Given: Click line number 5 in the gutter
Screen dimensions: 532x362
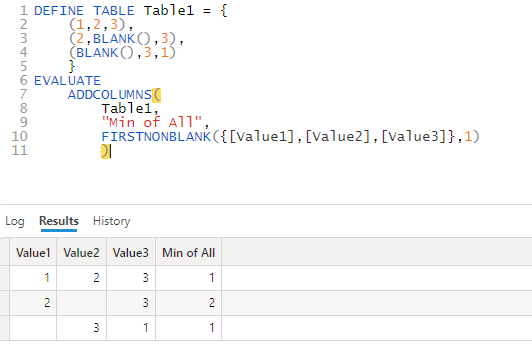Looking at the screenshot, I should coord(23,67).
